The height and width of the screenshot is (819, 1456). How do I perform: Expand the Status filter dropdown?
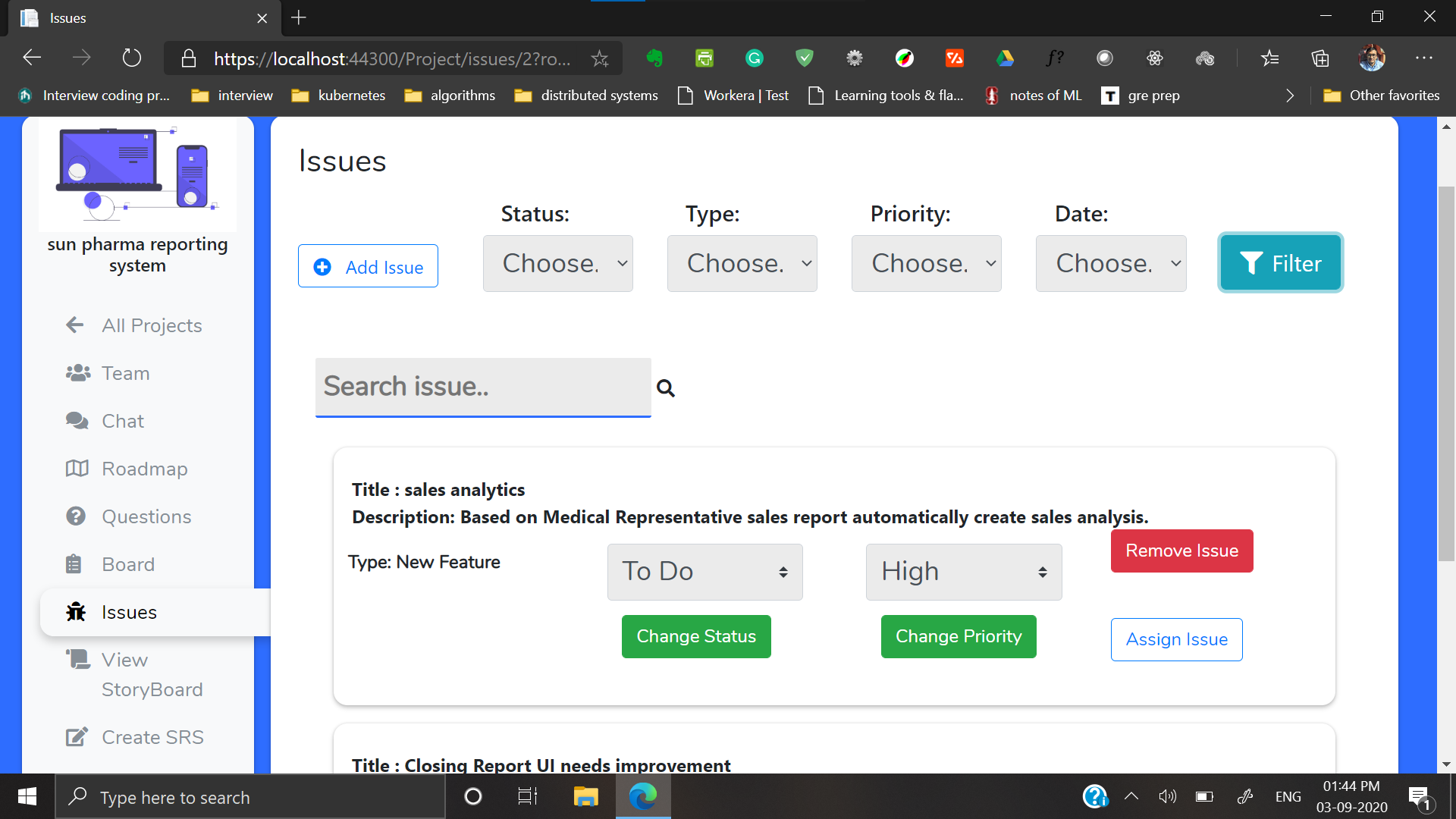557,263
